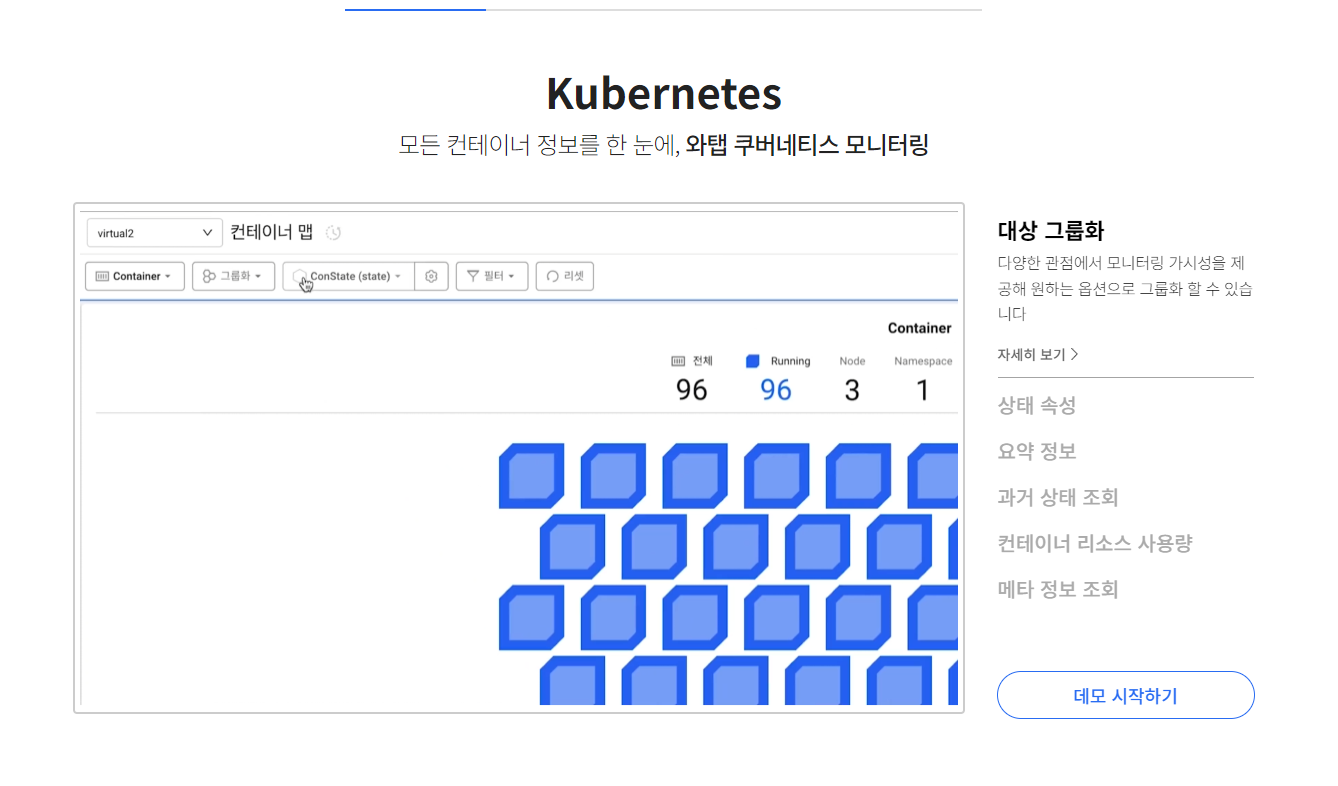Click the Kubernetes heading
This screenshot has height=786, width=1338.
664,94
